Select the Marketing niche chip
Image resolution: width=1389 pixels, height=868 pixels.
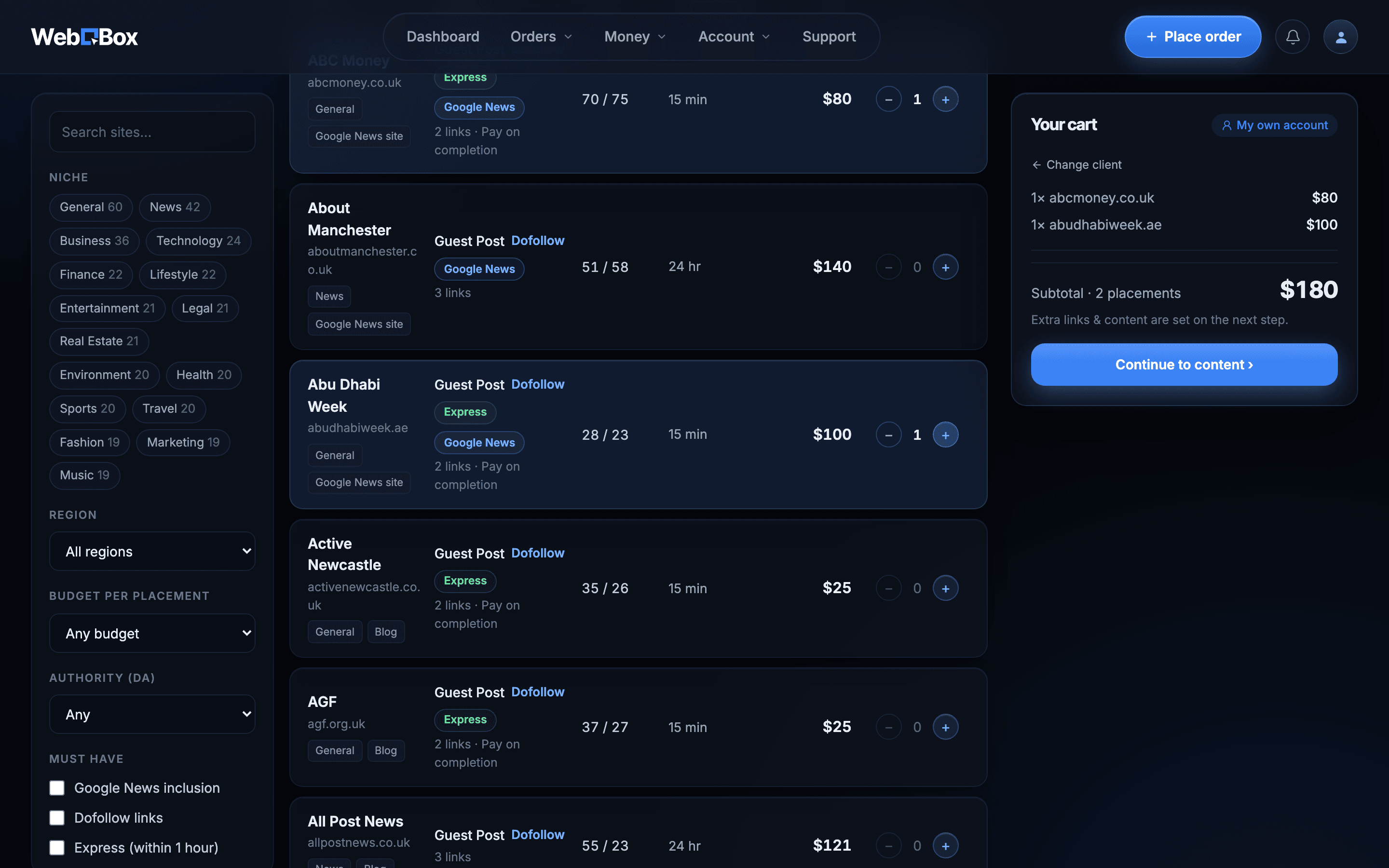pos(183,443)
